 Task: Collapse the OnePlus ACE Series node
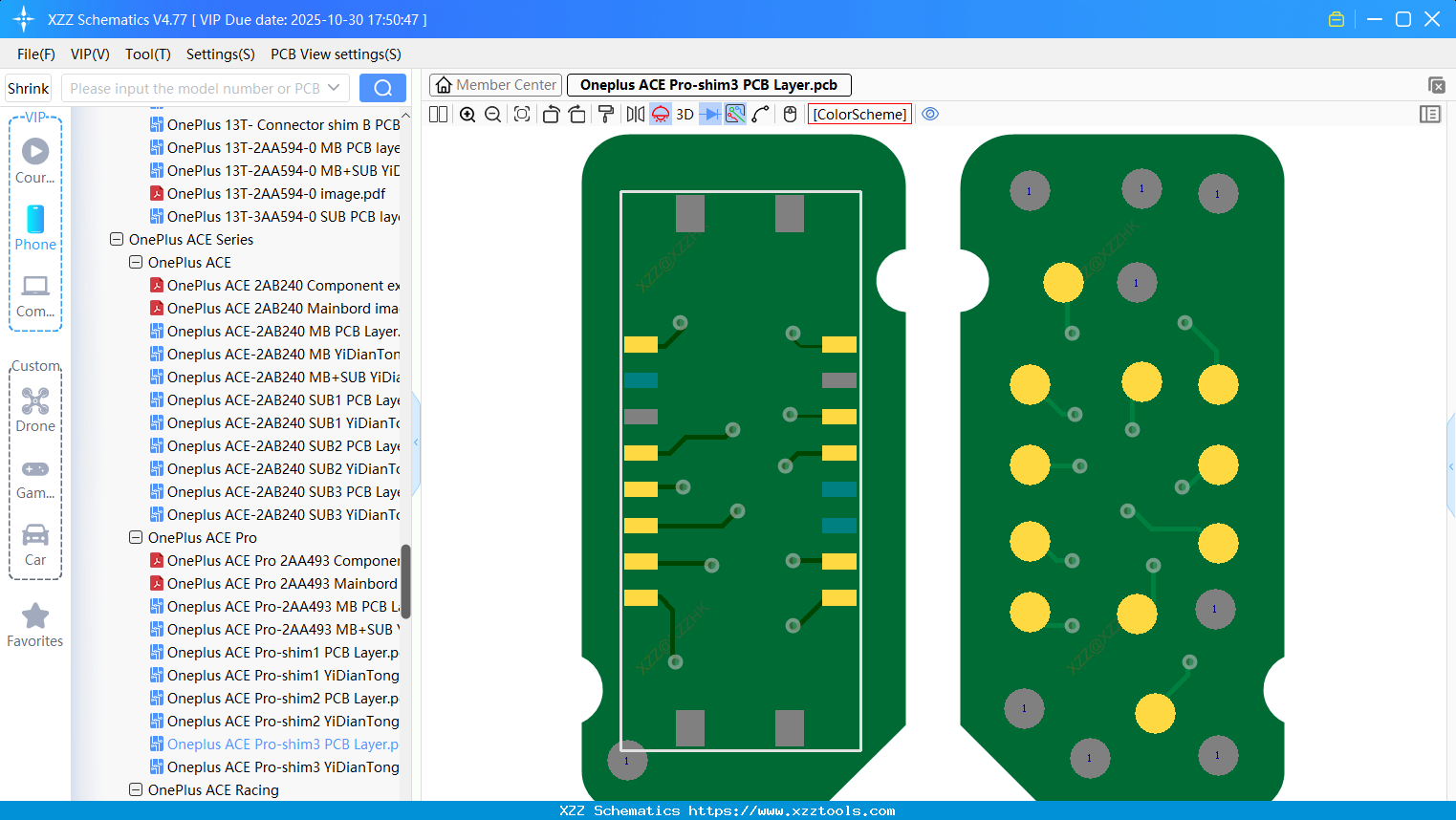(117, 239)
